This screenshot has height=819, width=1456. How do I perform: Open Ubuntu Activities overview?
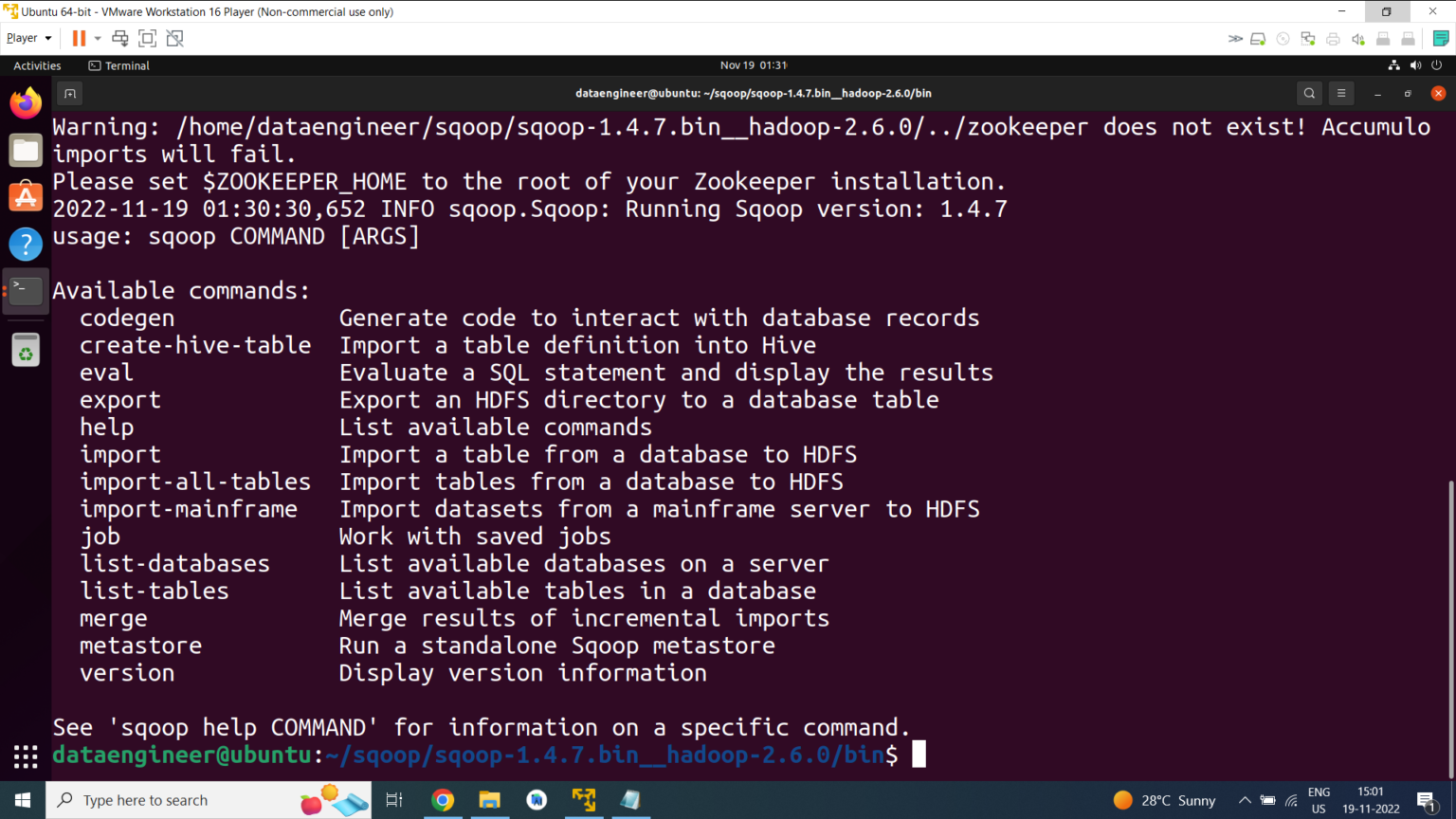pos(37,65)
